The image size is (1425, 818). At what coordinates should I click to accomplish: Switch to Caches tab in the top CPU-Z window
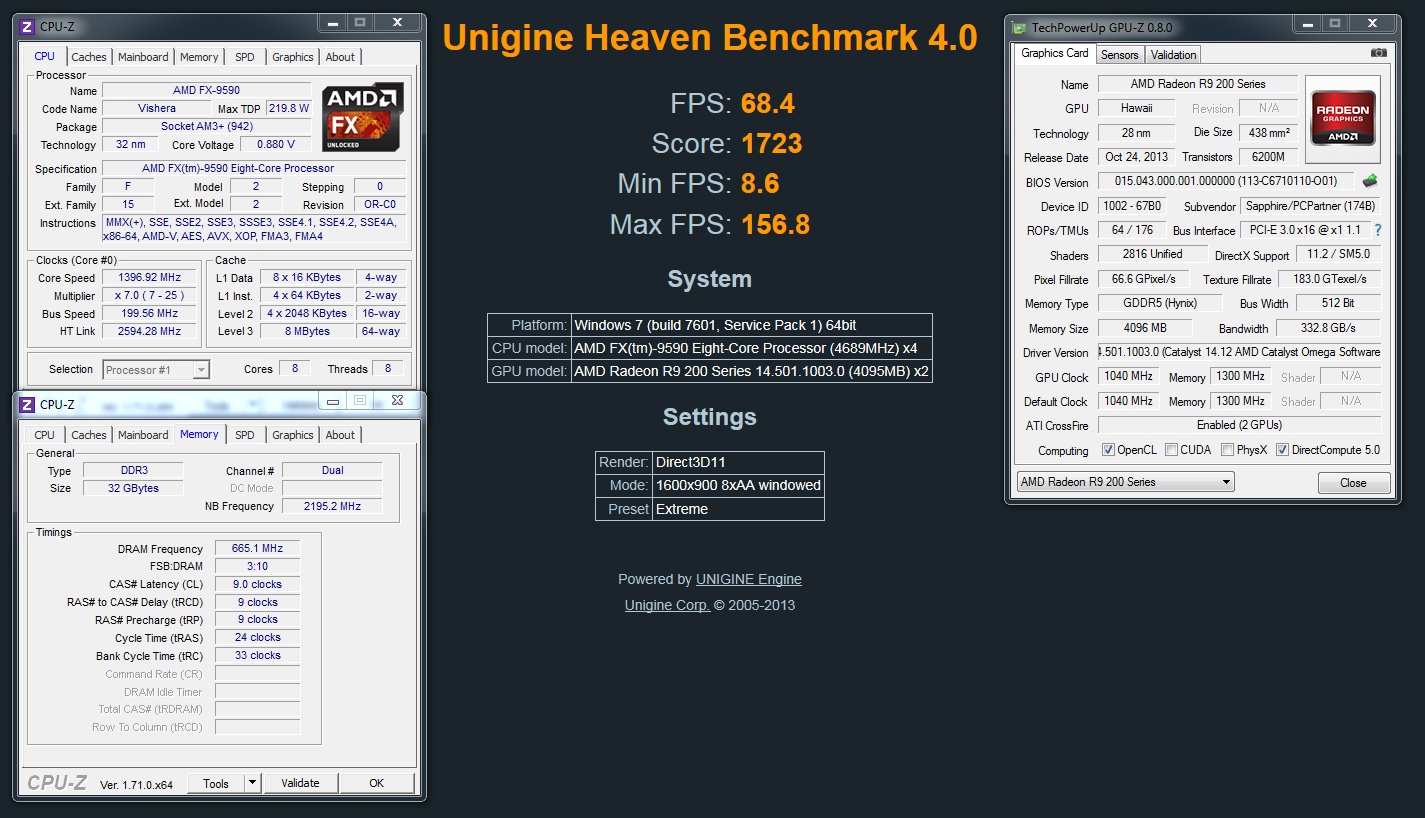click(x=89, y=57)
